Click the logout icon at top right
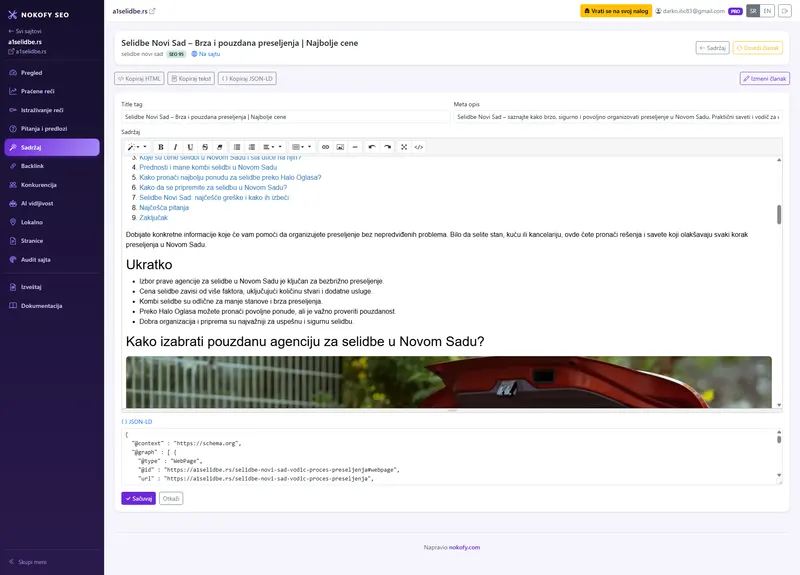Screen dimensions: 800x575 (x=784, y=11)
